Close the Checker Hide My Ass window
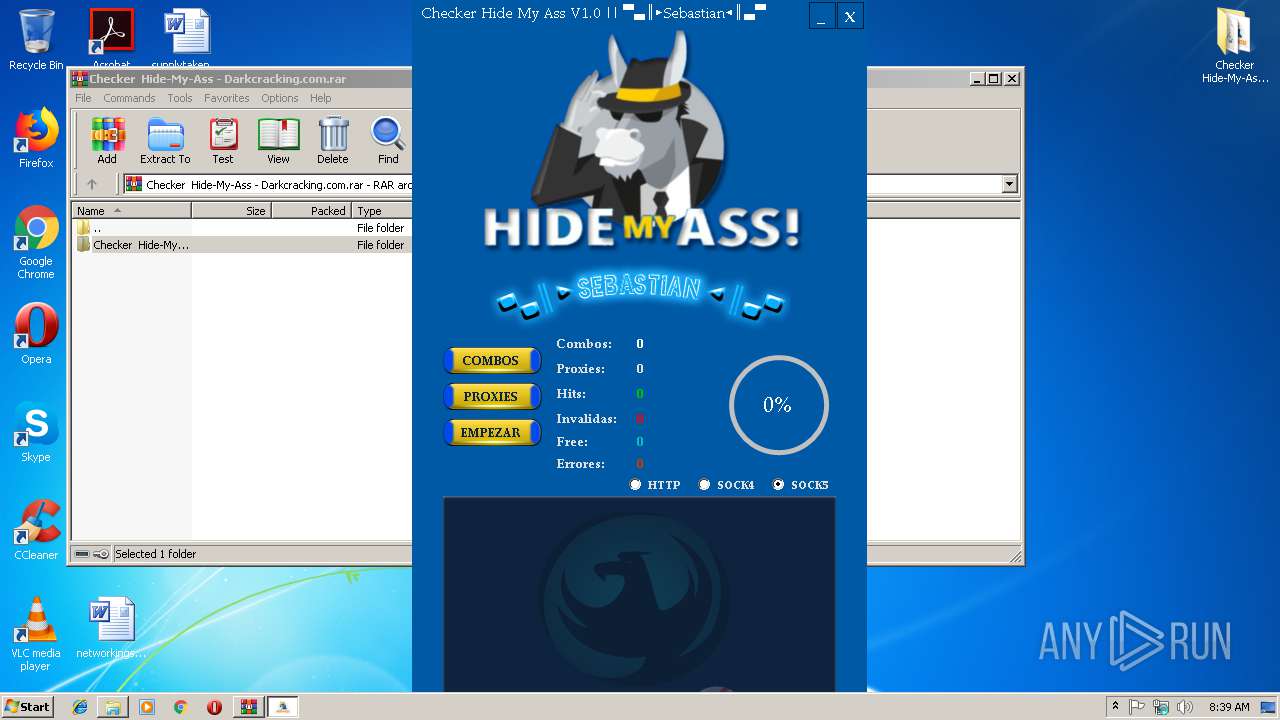 click(x=850, y=16)
